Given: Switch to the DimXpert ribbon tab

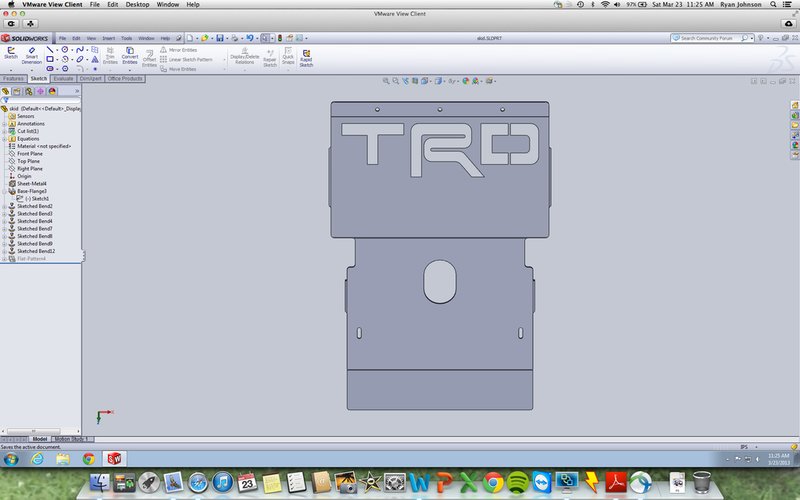Looking at the screenshot, I should 91,79.
